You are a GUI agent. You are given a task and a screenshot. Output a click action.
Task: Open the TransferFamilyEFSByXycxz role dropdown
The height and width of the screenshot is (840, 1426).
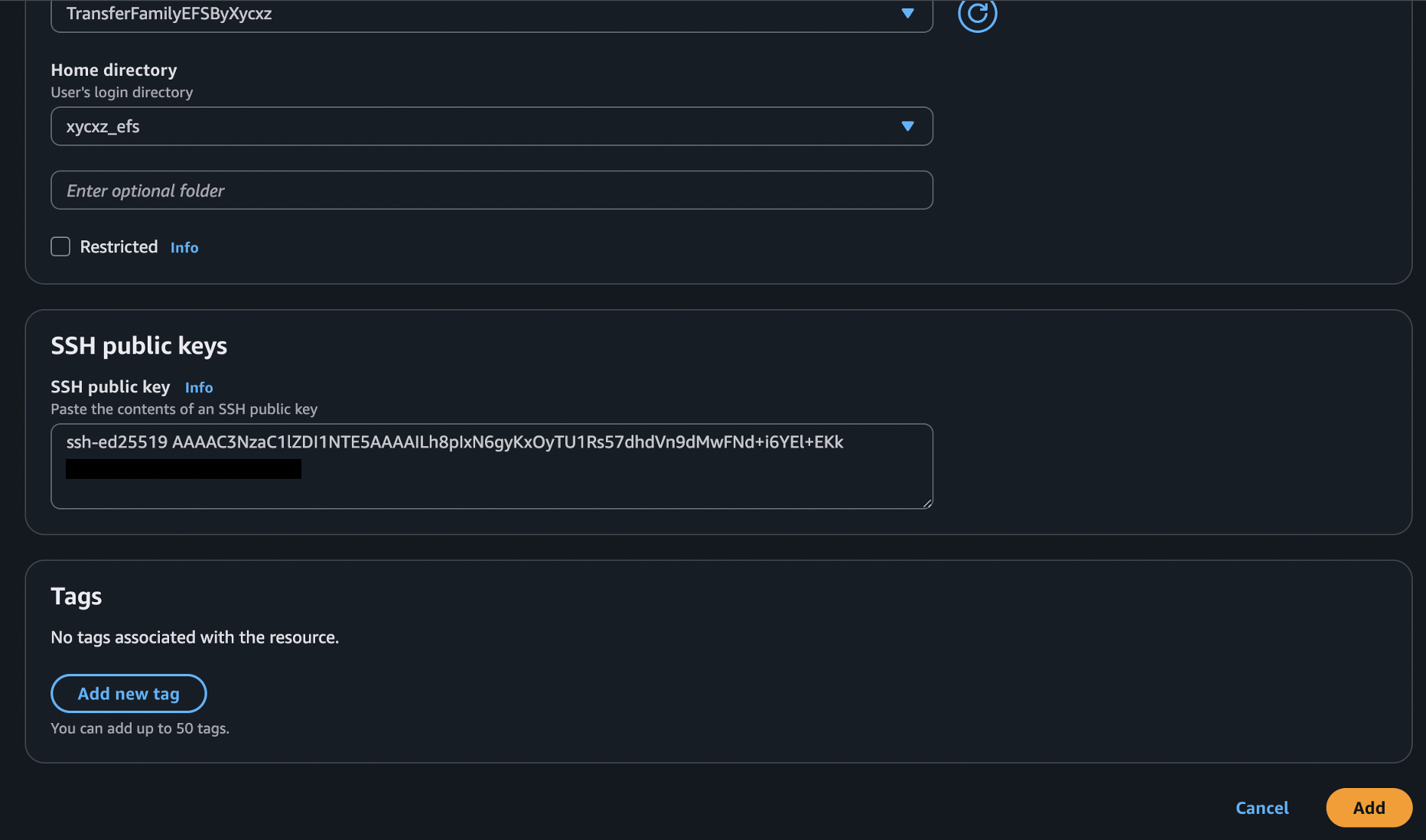[492, 13]
